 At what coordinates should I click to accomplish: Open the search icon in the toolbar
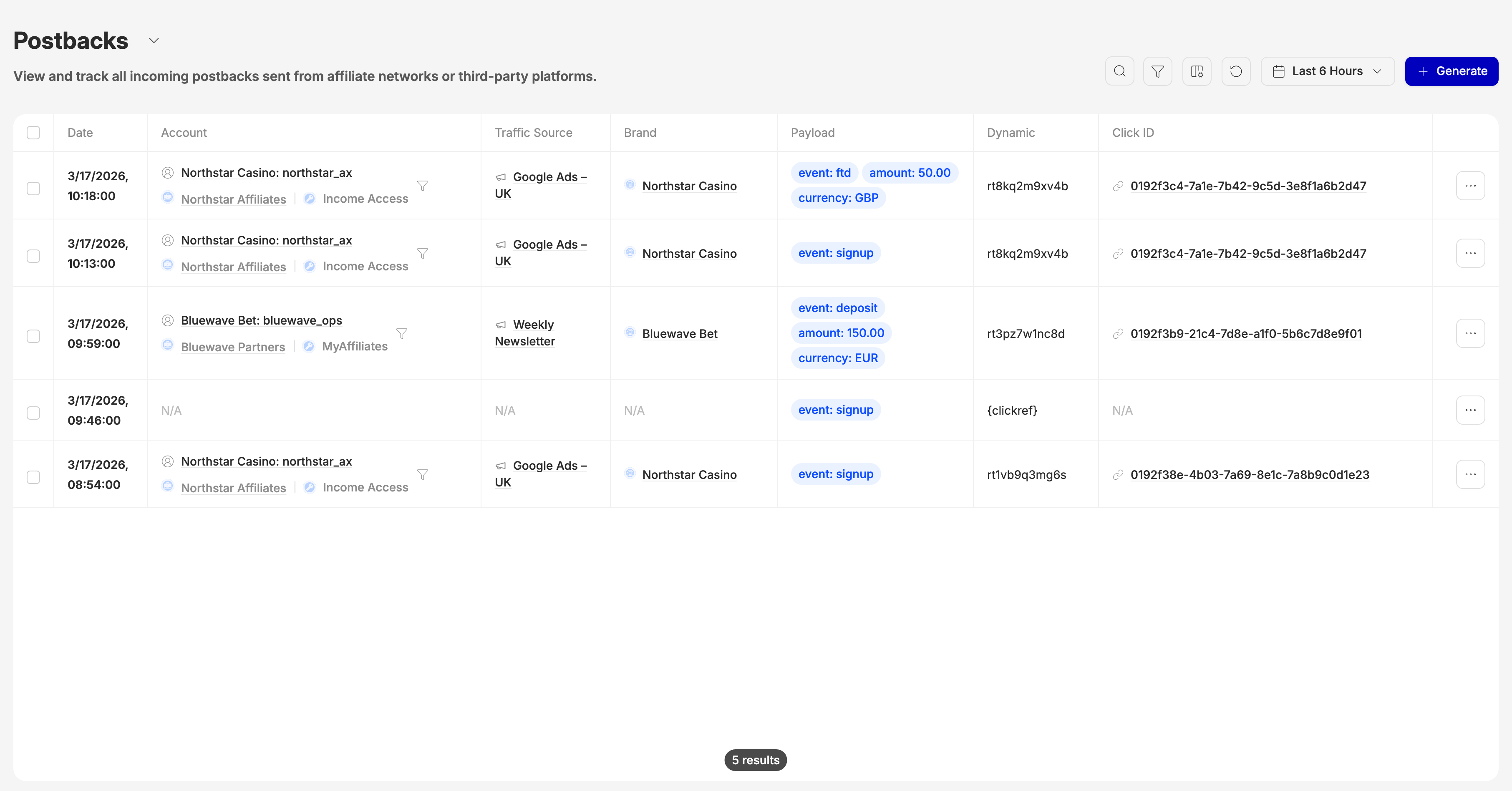pyautogui.click(x=1119, y=71)
